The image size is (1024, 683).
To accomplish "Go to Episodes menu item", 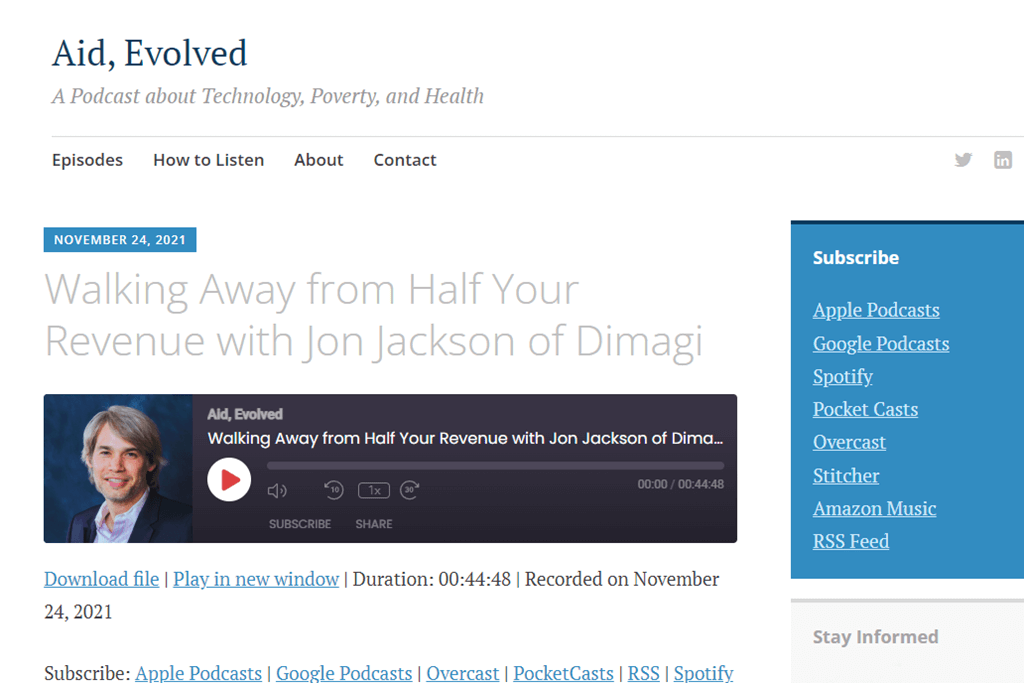I will coord(88,160).
